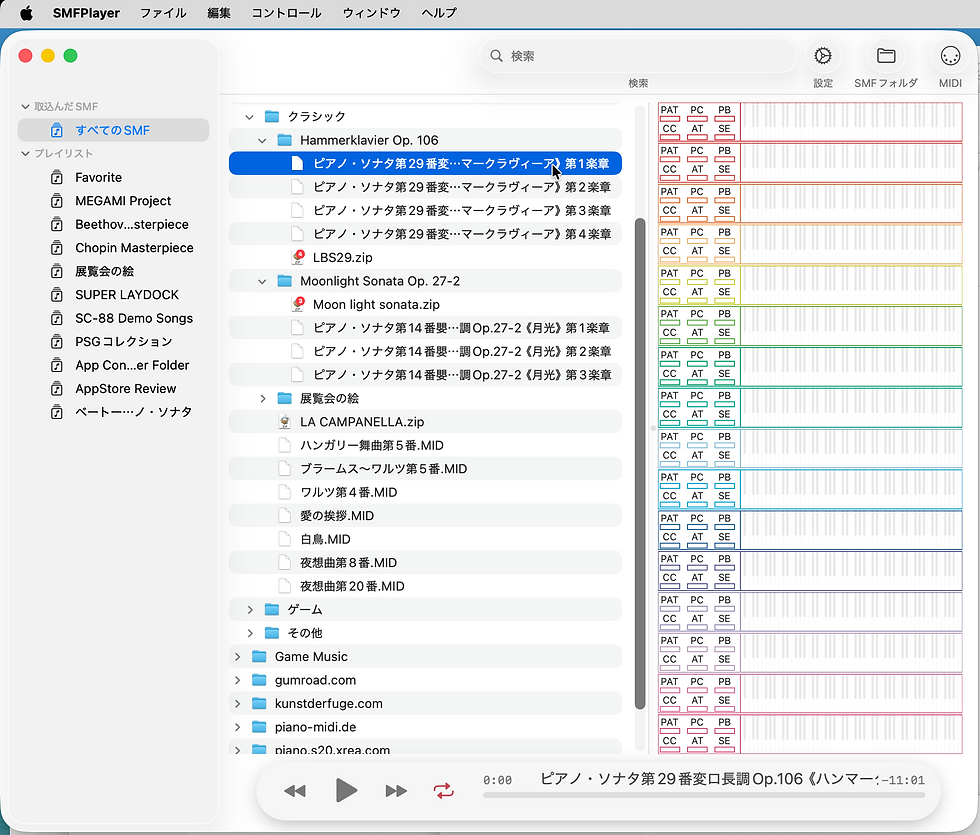Click the LBS29.zip archive icon
Image resolution: width=980 pixels, height=835 pixels.
pos(298,257)
